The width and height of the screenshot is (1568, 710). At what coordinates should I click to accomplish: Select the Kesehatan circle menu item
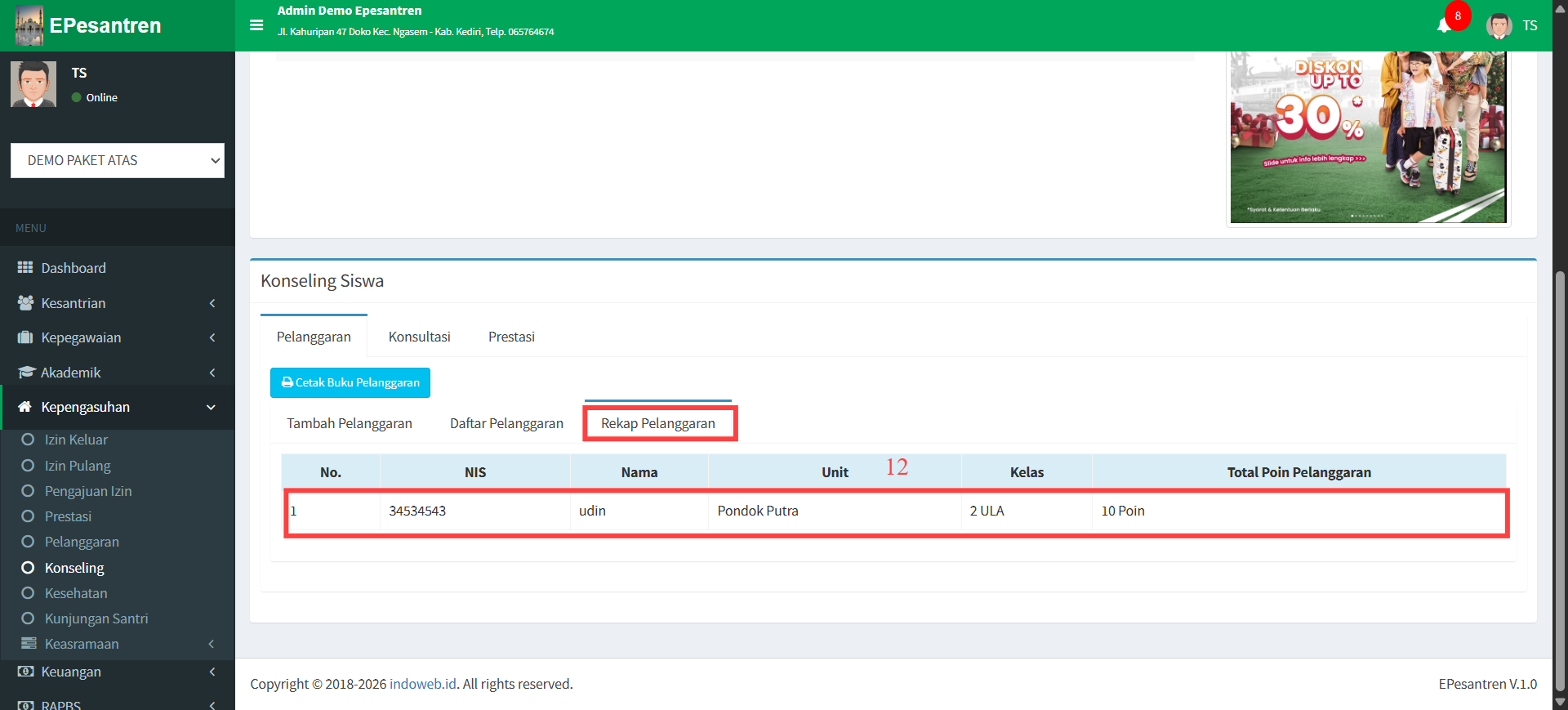tap(28, 593)
